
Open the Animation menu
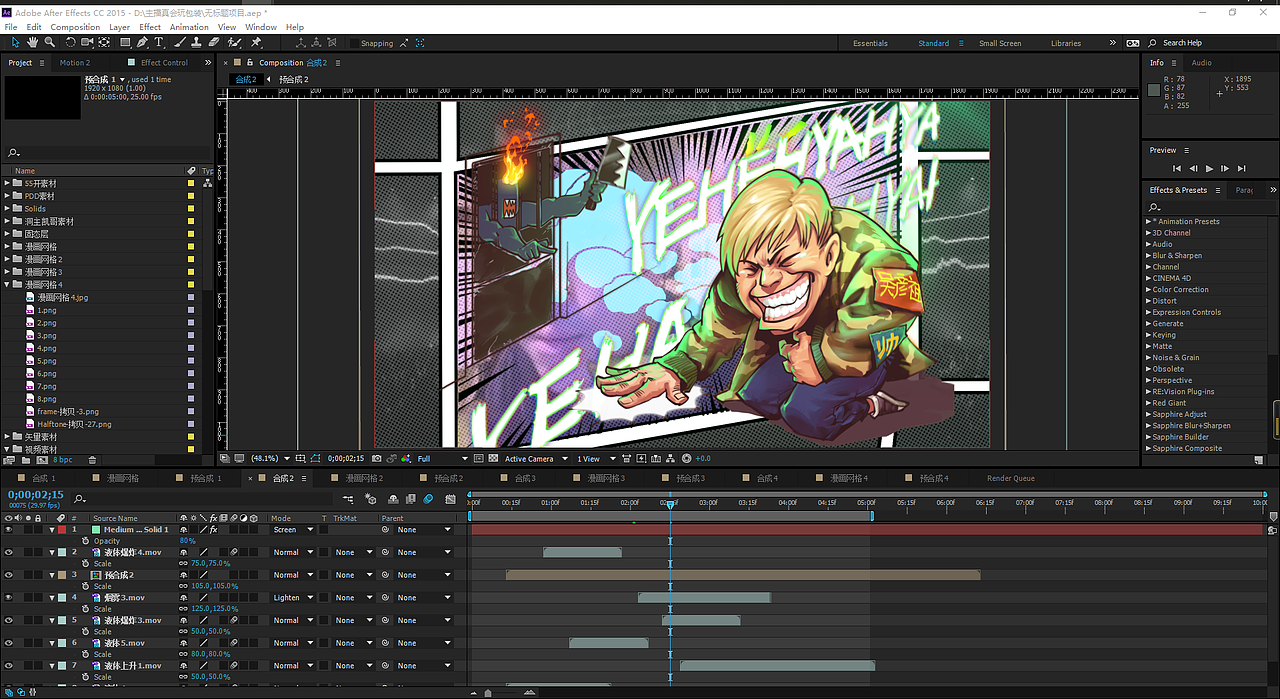click(x=189, y=27)
